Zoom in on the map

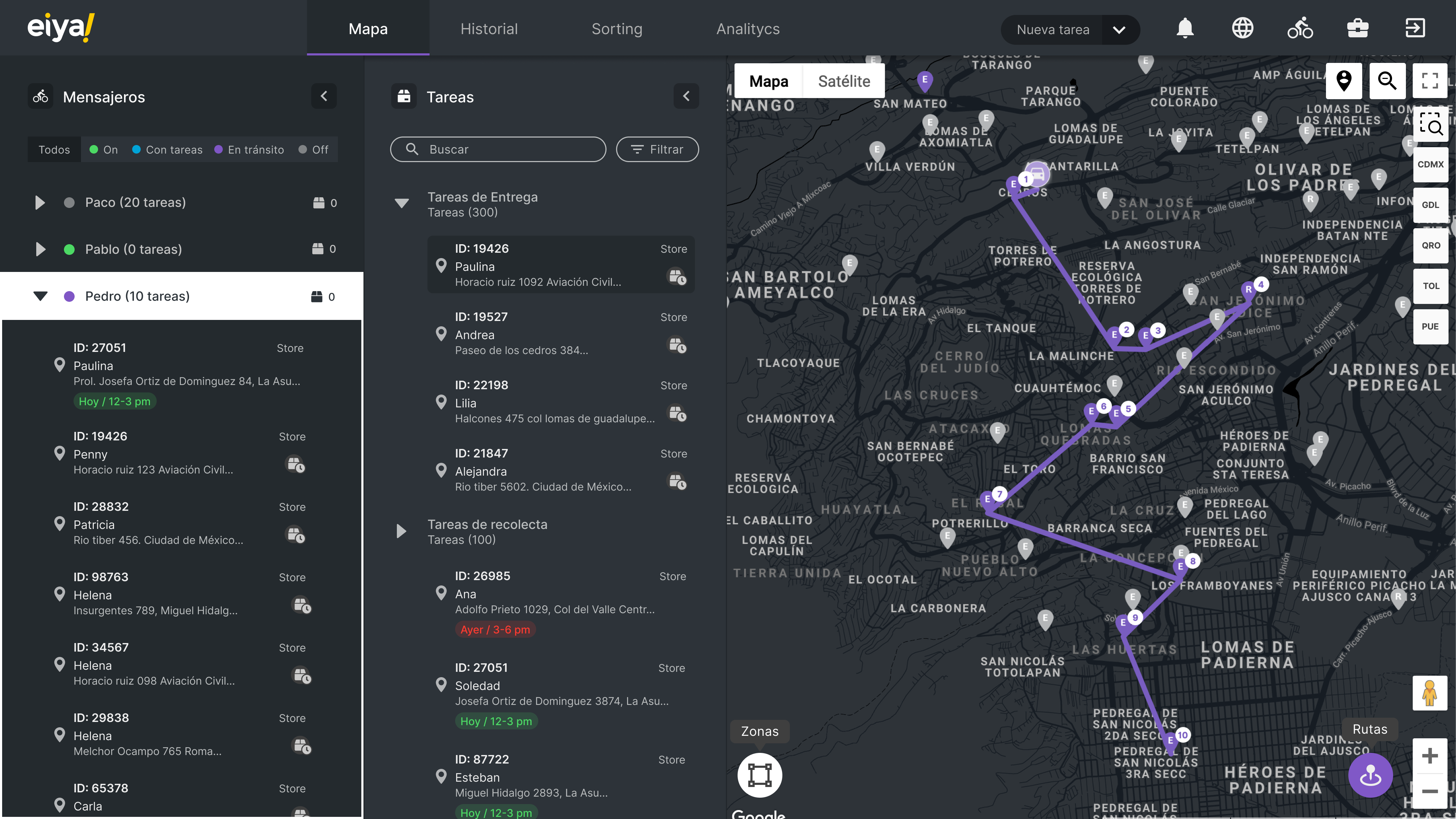(1429, 756)
